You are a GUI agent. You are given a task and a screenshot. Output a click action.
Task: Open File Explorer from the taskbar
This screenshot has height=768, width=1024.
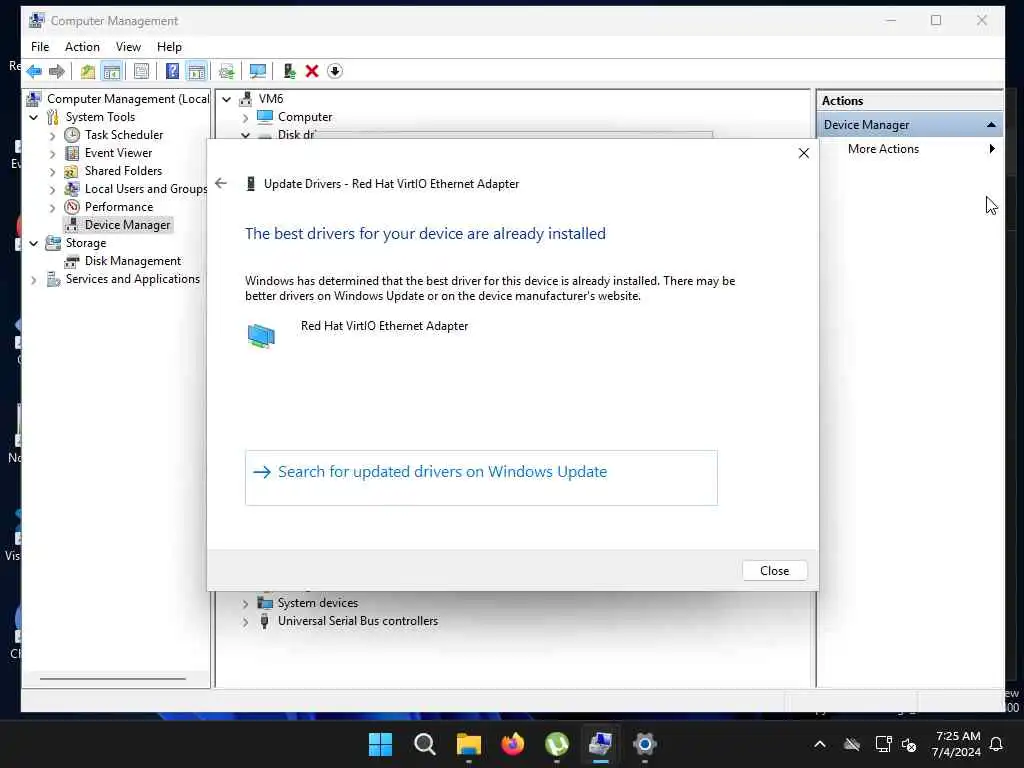click(468, 744)
